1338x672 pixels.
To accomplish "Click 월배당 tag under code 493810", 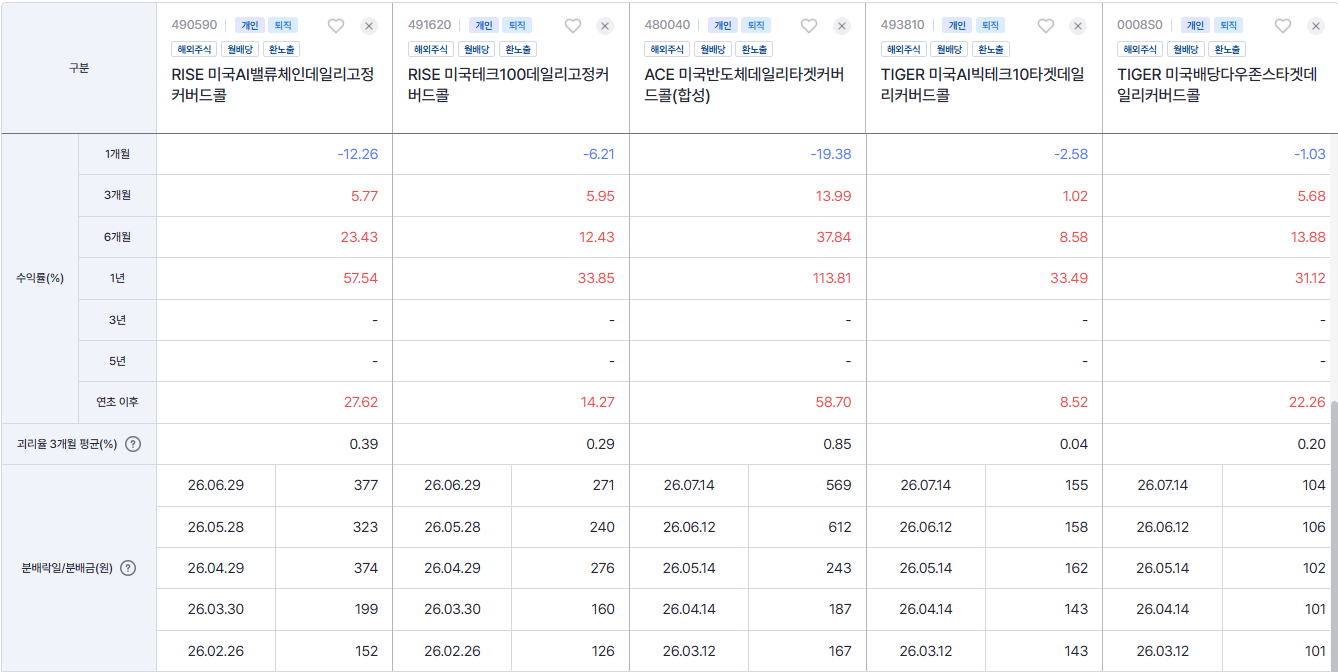I will point(949,49).
